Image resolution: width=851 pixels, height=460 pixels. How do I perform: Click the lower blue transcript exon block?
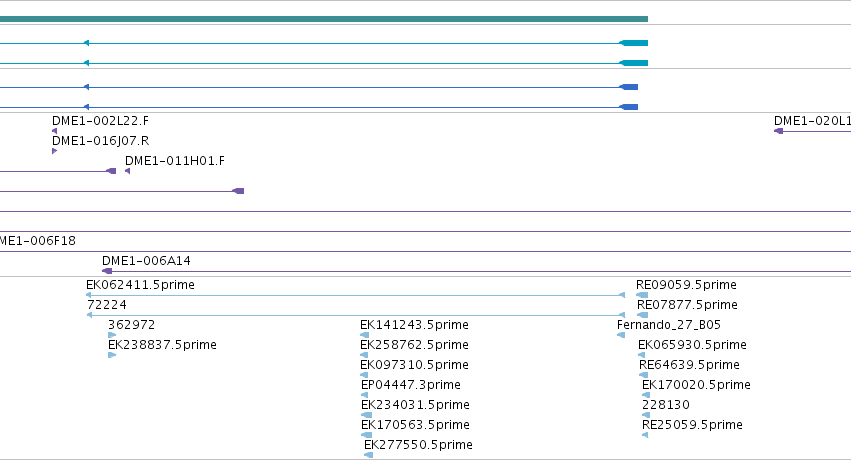click(629, 107)
